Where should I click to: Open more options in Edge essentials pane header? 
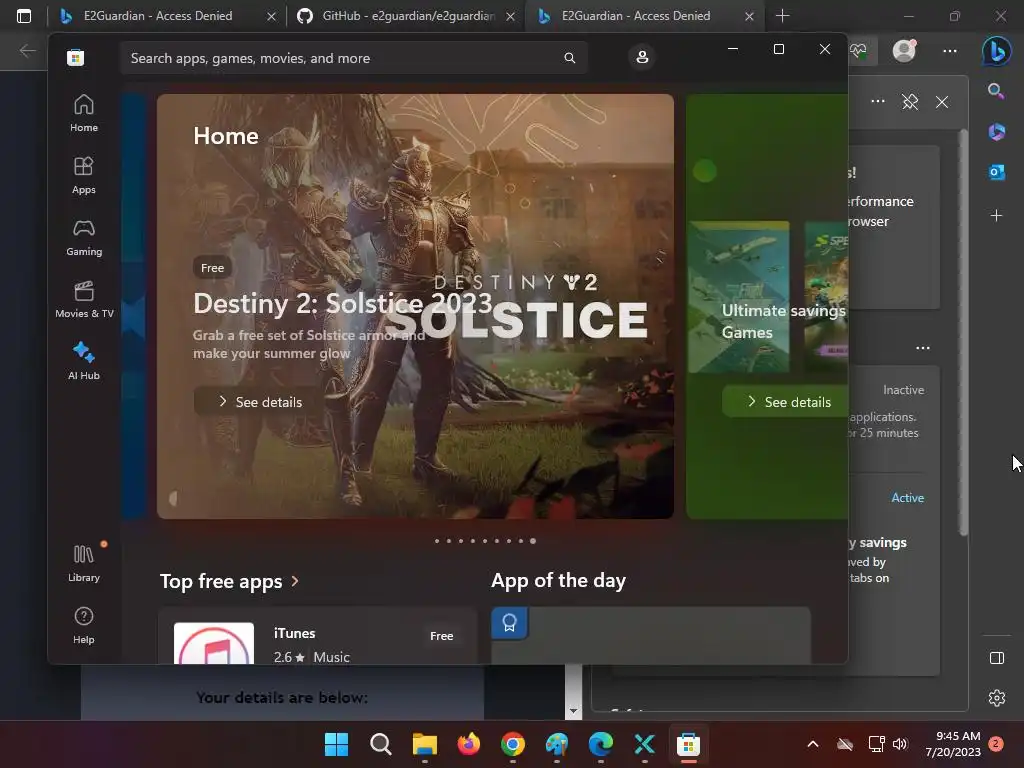pyautogui.click(x=878, y=101)
